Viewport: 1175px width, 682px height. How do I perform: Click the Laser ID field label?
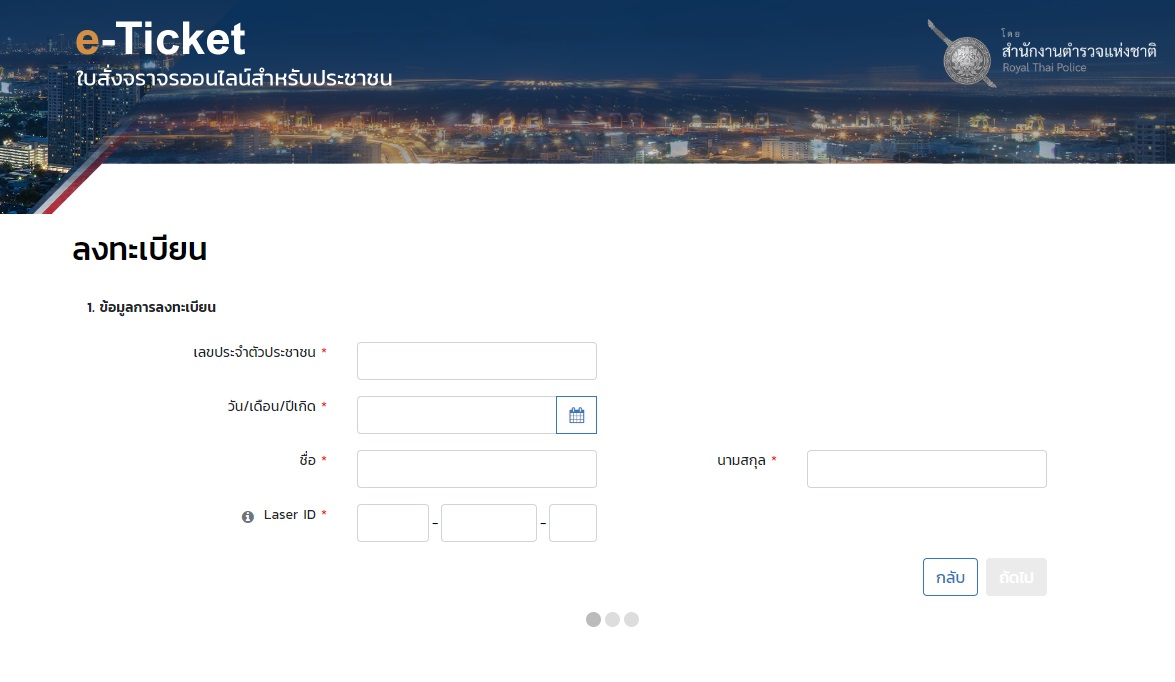(290, 515)
